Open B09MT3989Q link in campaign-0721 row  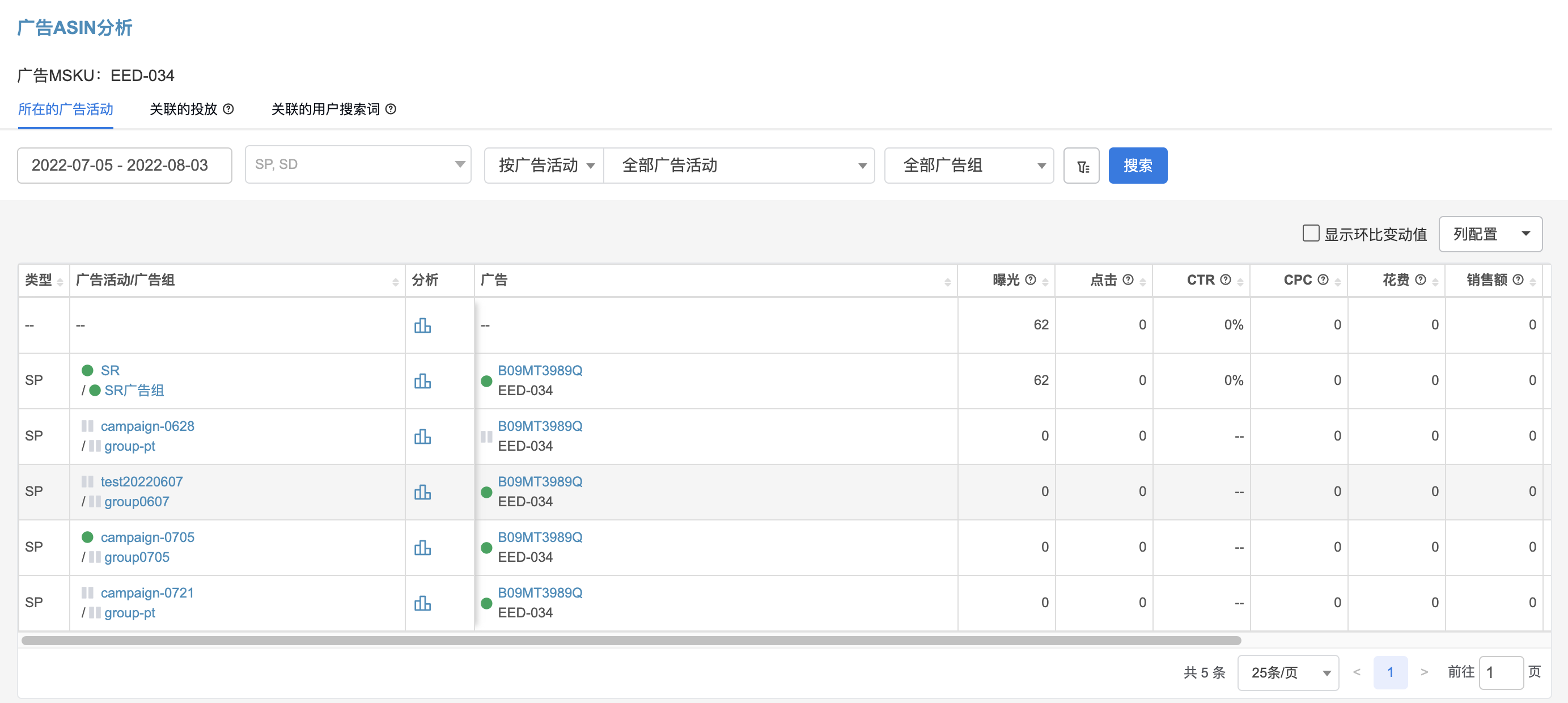pyautogui.click(x=540, y=593)
